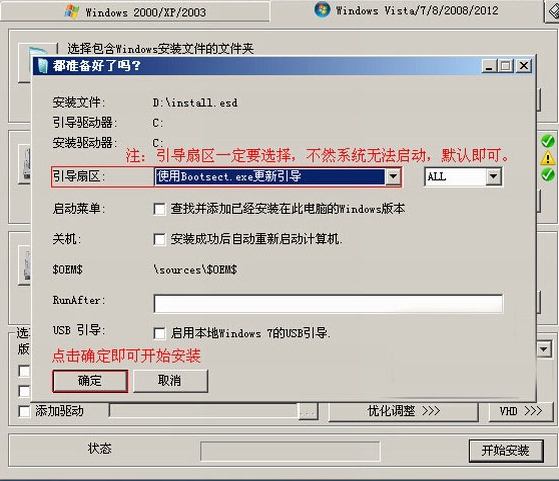
Task: Click the Windows XP flag logo icon
Action: (x=72, y=11)
